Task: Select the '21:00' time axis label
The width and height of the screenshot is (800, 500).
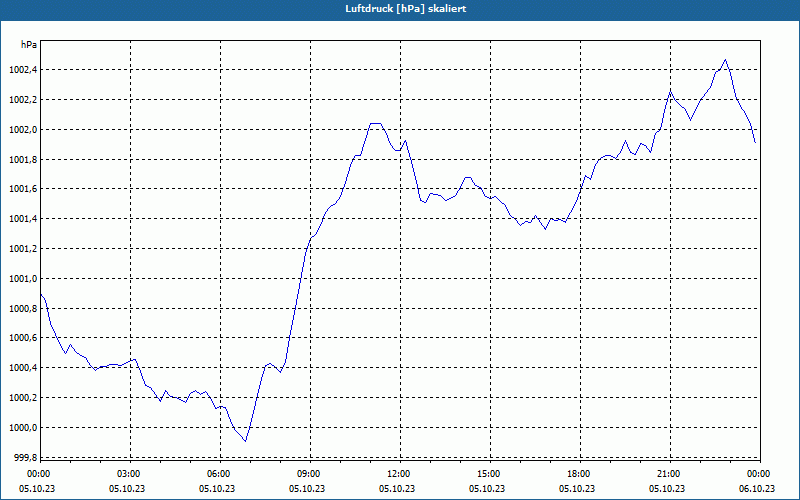Action: pos(668,474)
